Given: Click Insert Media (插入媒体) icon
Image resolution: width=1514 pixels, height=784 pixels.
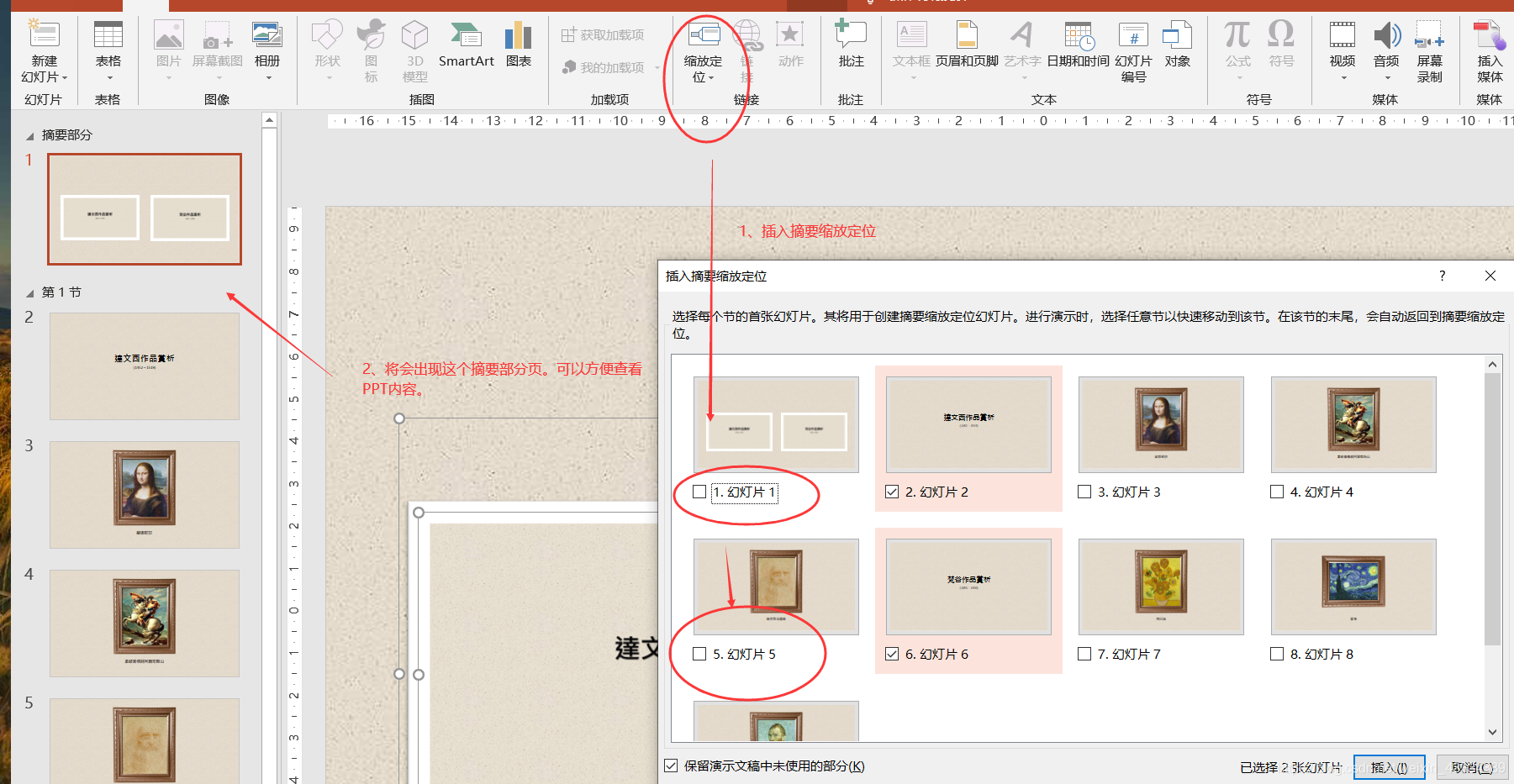Looking at the screenshot, I should [x=1490, y=35].
